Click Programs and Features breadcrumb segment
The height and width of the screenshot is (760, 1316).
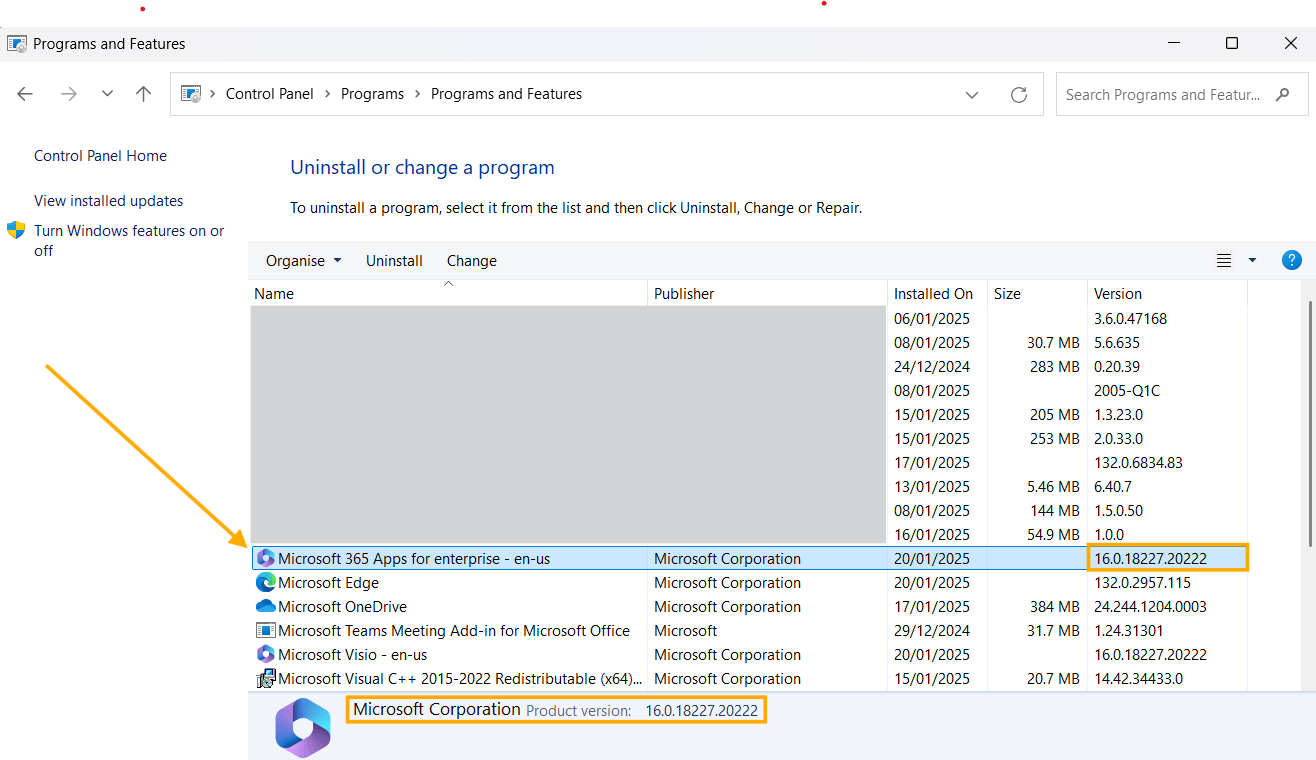(x=506, y=94)
